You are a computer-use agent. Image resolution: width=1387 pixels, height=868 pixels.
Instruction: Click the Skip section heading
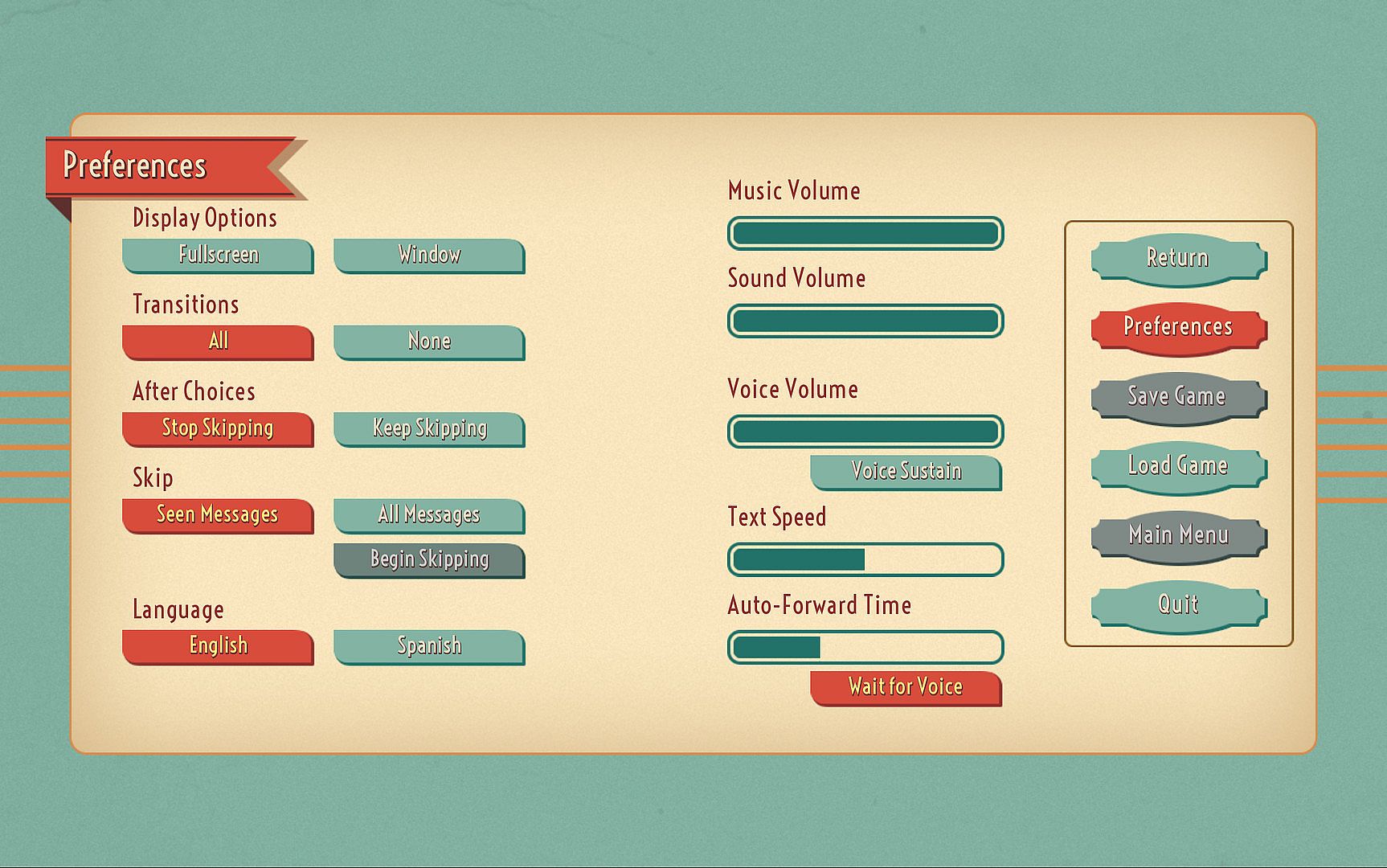153,478
